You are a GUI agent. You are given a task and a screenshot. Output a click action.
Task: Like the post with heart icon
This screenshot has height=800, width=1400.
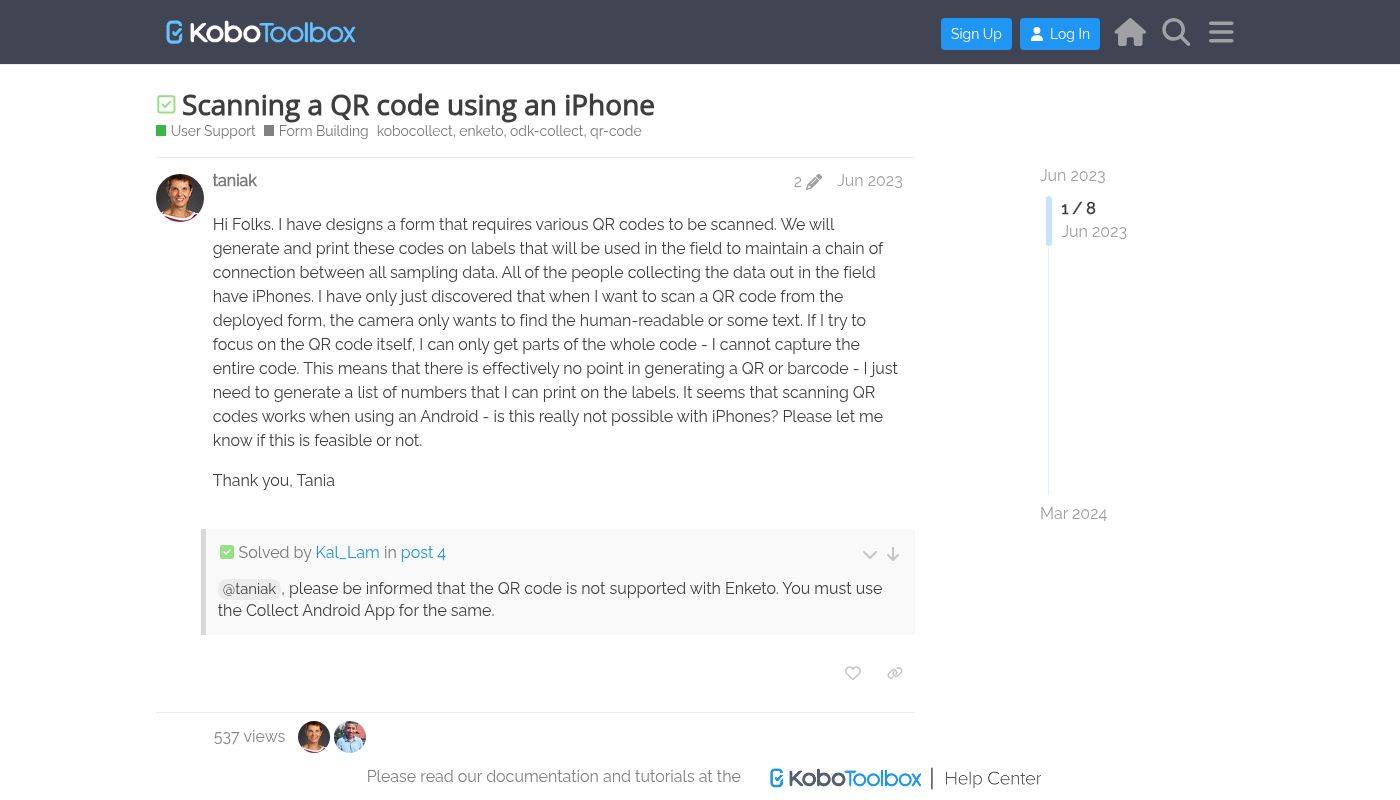tap(853, 674)
